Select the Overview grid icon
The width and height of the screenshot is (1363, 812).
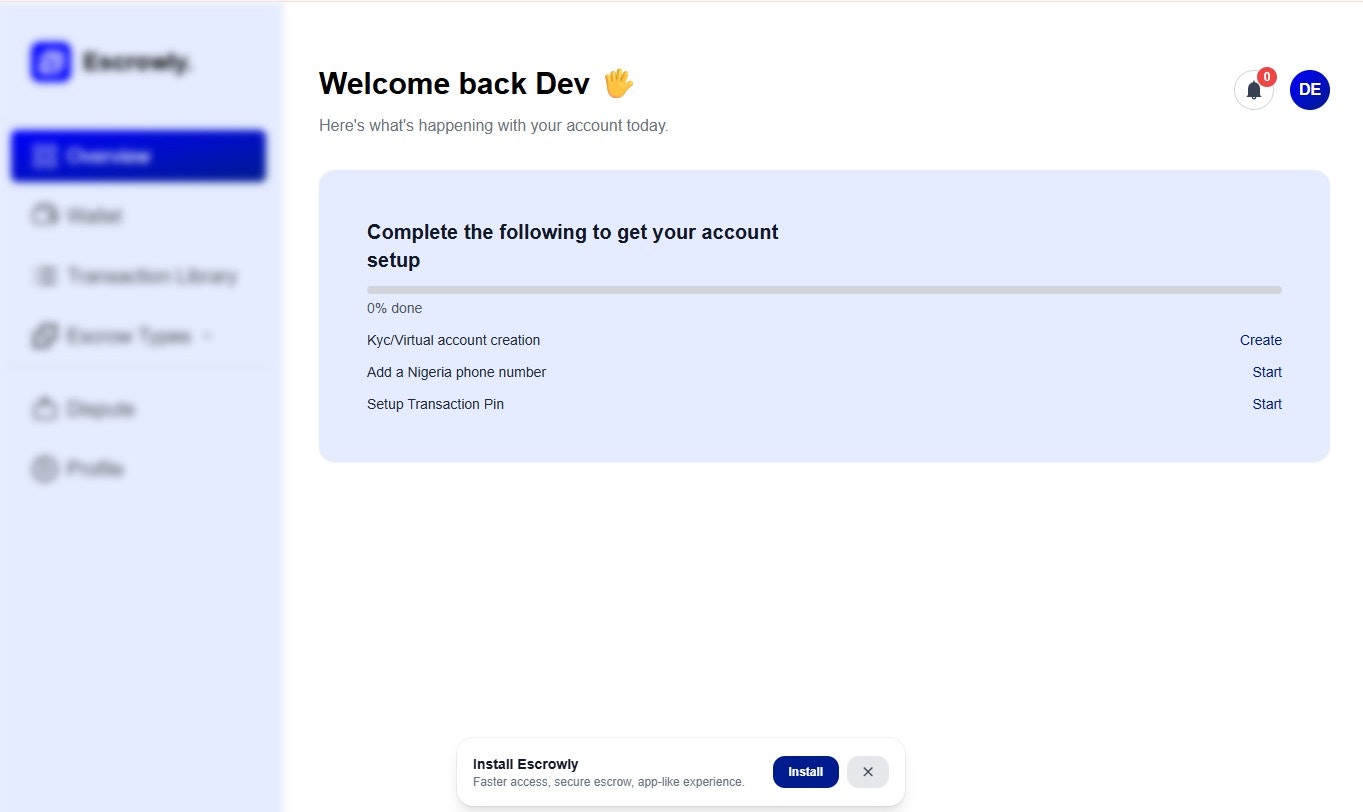coord(45,155)
